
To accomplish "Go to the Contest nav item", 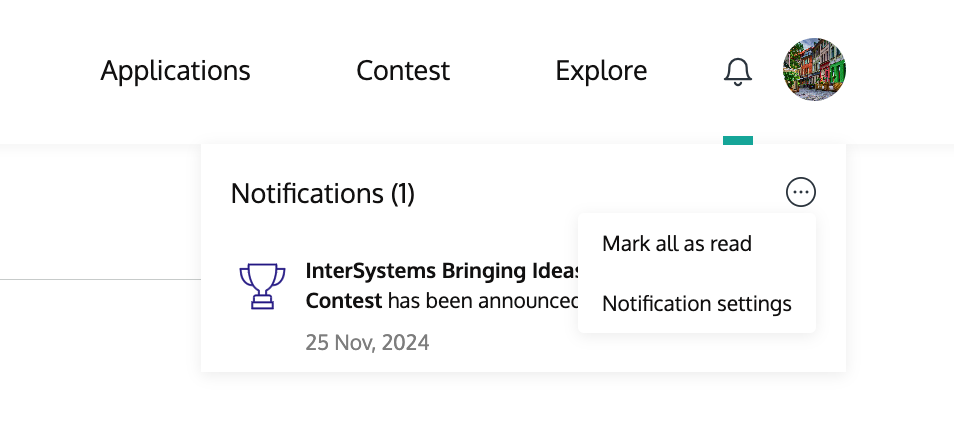I will coord(403,72).
